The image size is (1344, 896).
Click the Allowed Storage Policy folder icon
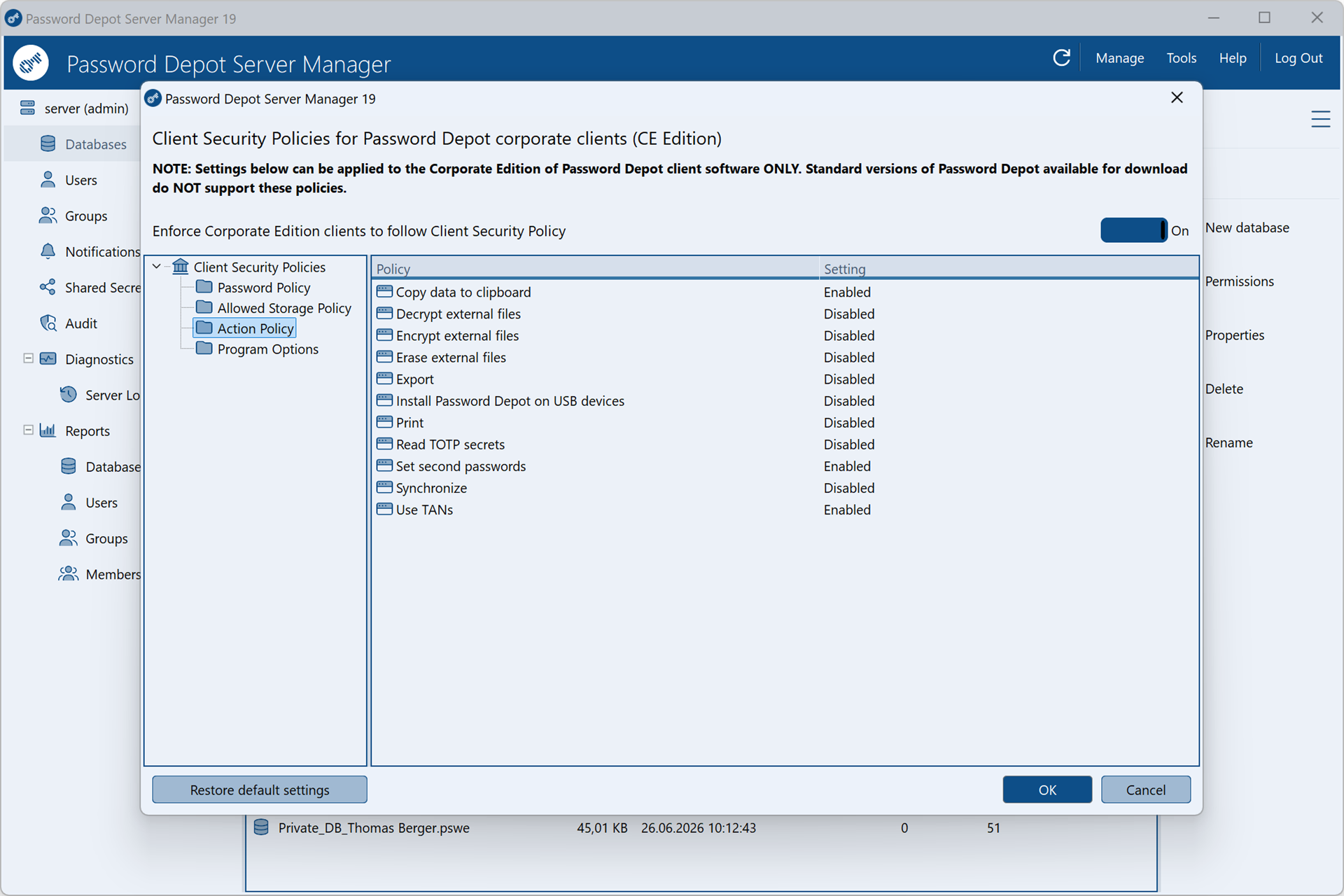[x=204, y=307]
